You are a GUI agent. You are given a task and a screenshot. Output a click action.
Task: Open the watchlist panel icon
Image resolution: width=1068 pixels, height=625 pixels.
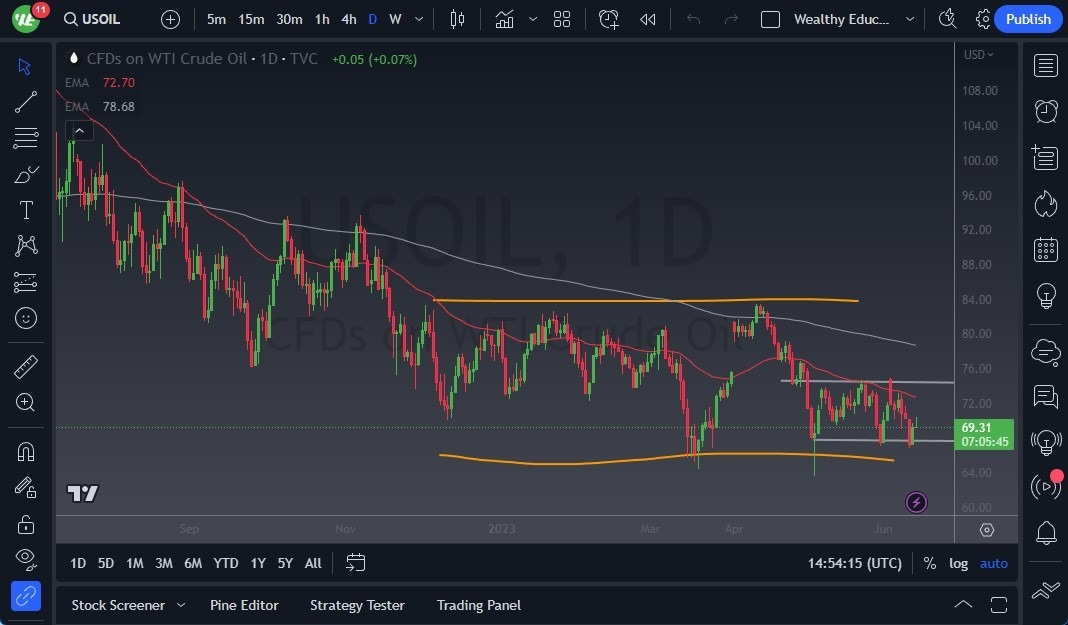(1046, 66)
